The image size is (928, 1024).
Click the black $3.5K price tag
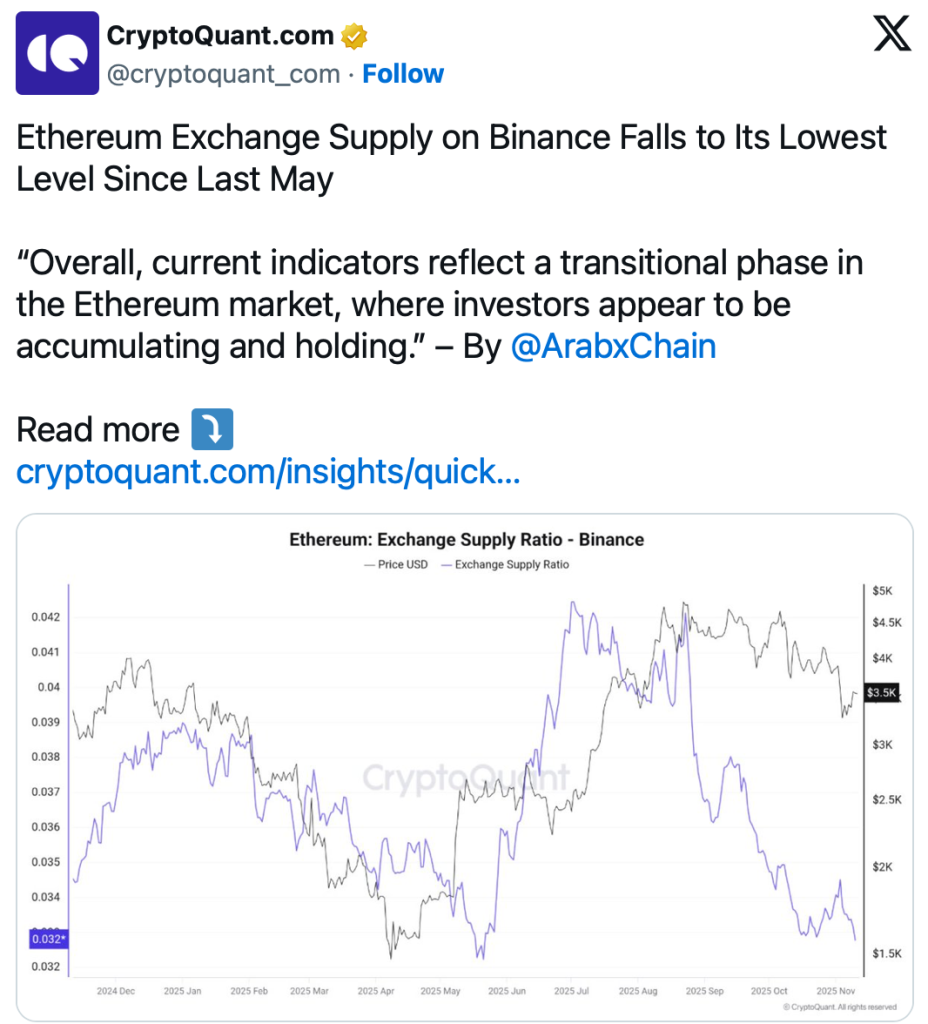(881, 692)
